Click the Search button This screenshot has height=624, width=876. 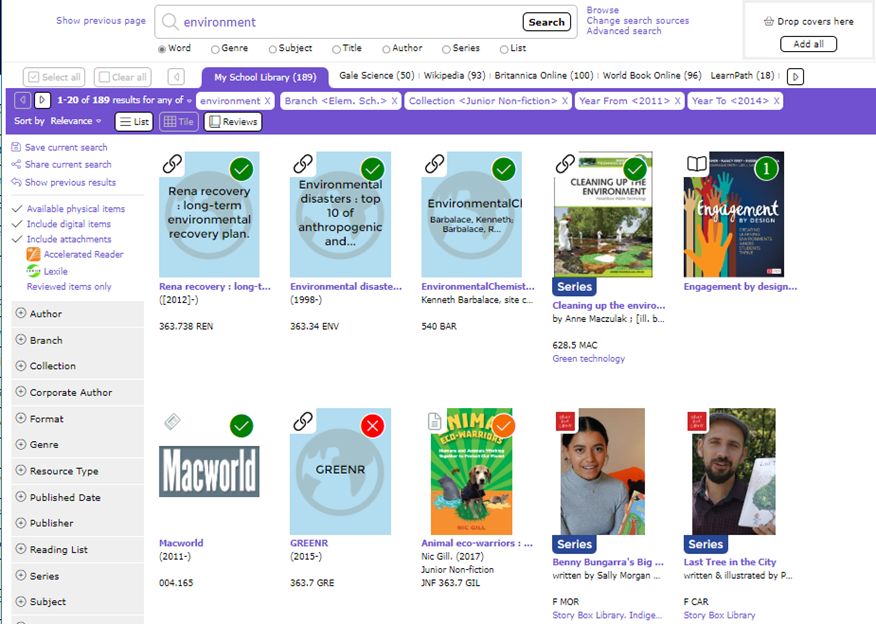point(546,22)
